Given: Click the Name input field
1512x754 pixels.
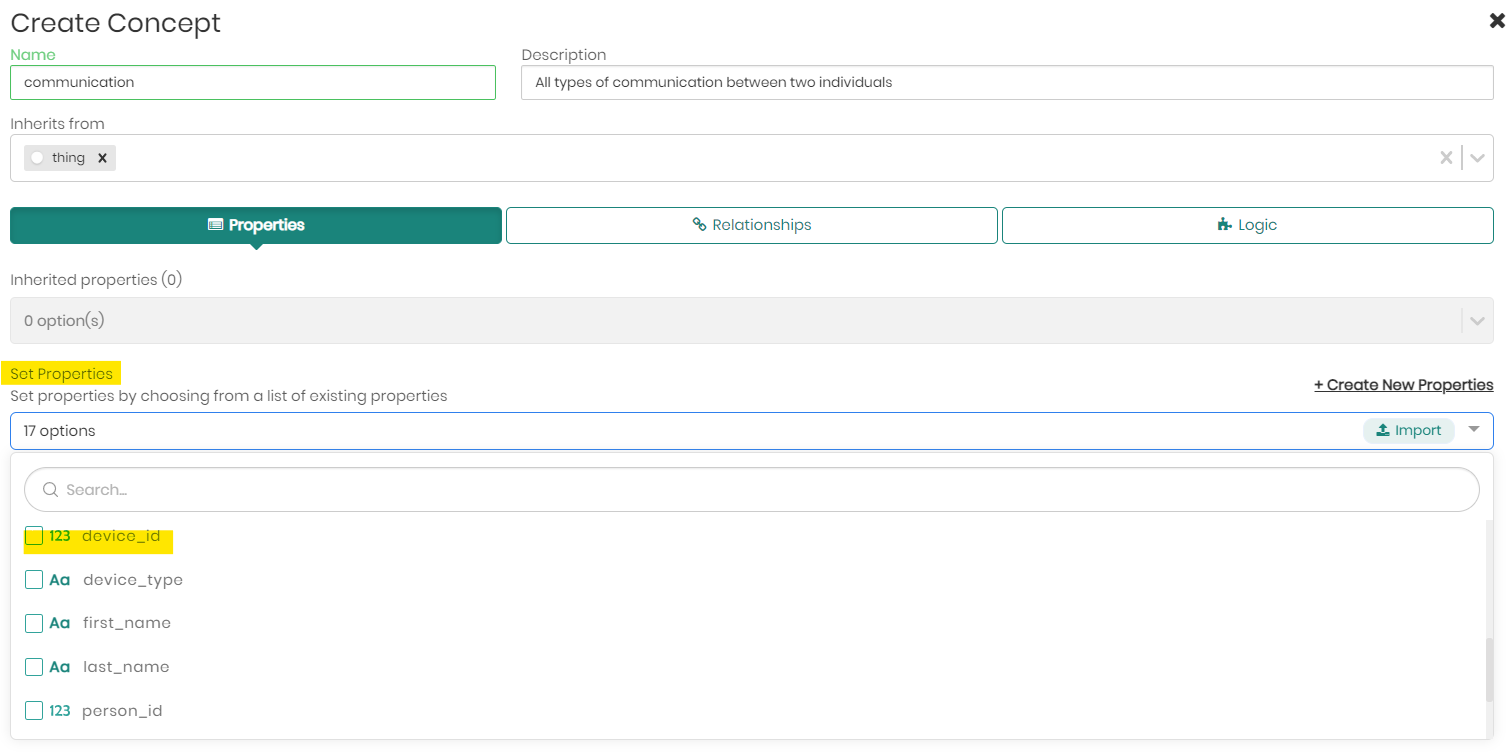Looking at the screenshot, I should [x=253, y=83].
